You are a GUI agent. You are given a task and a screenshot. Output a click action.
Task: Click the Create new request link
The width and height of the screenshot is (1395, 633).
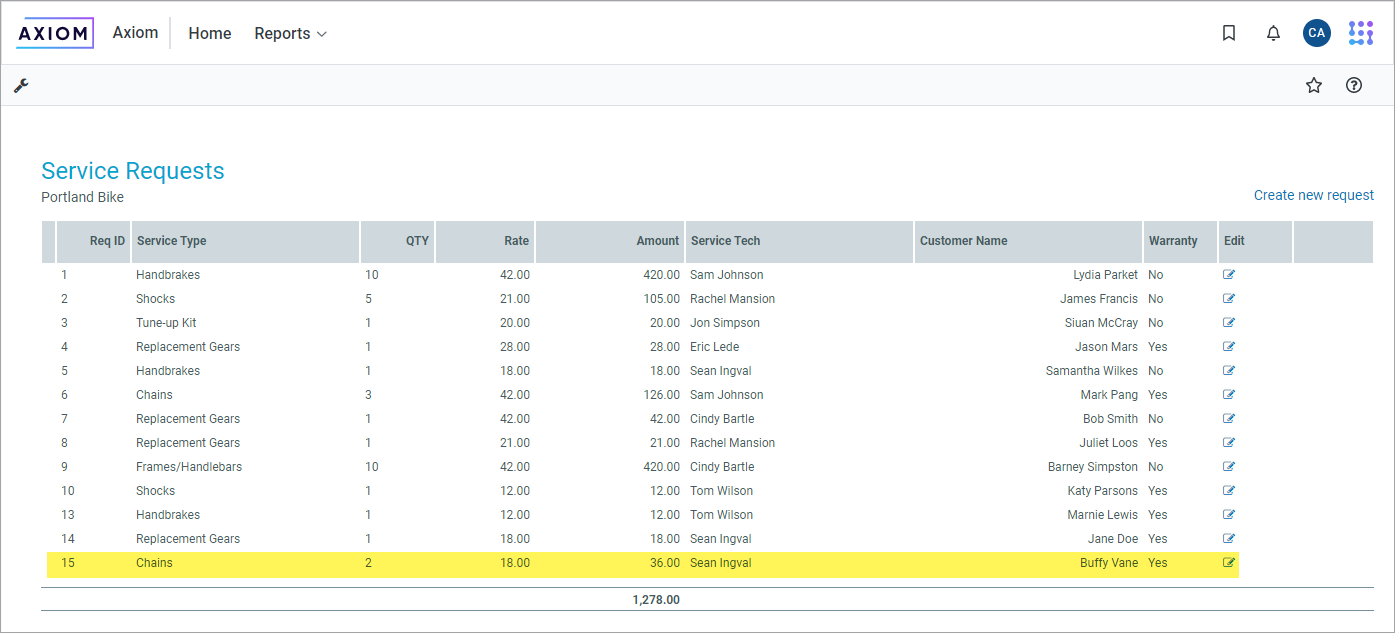tap(1313, 195)
